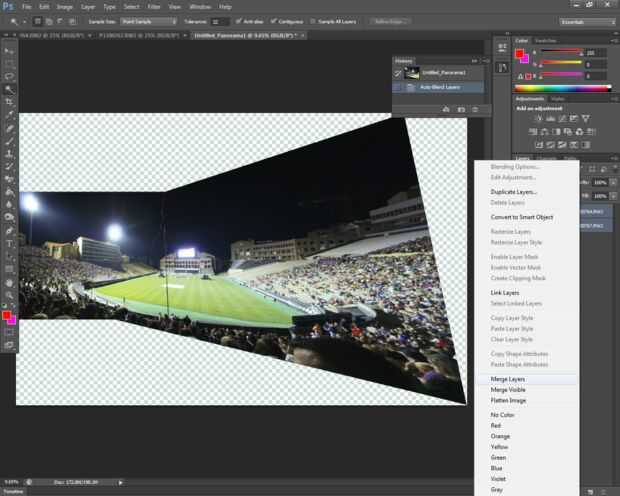Select the Blur tool

click(9, 204)
